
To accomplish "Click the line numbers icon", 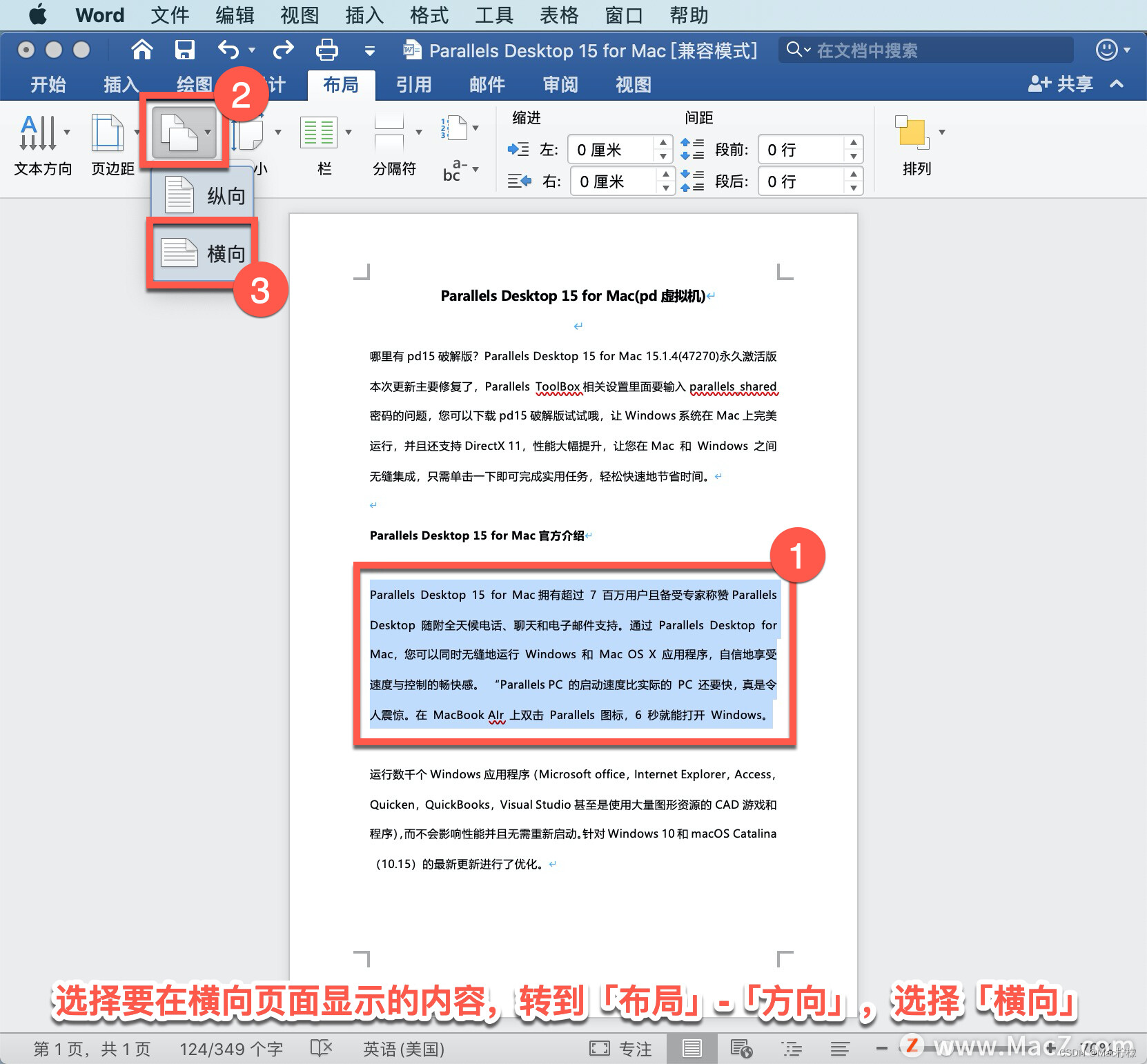I will coord(453,128).
